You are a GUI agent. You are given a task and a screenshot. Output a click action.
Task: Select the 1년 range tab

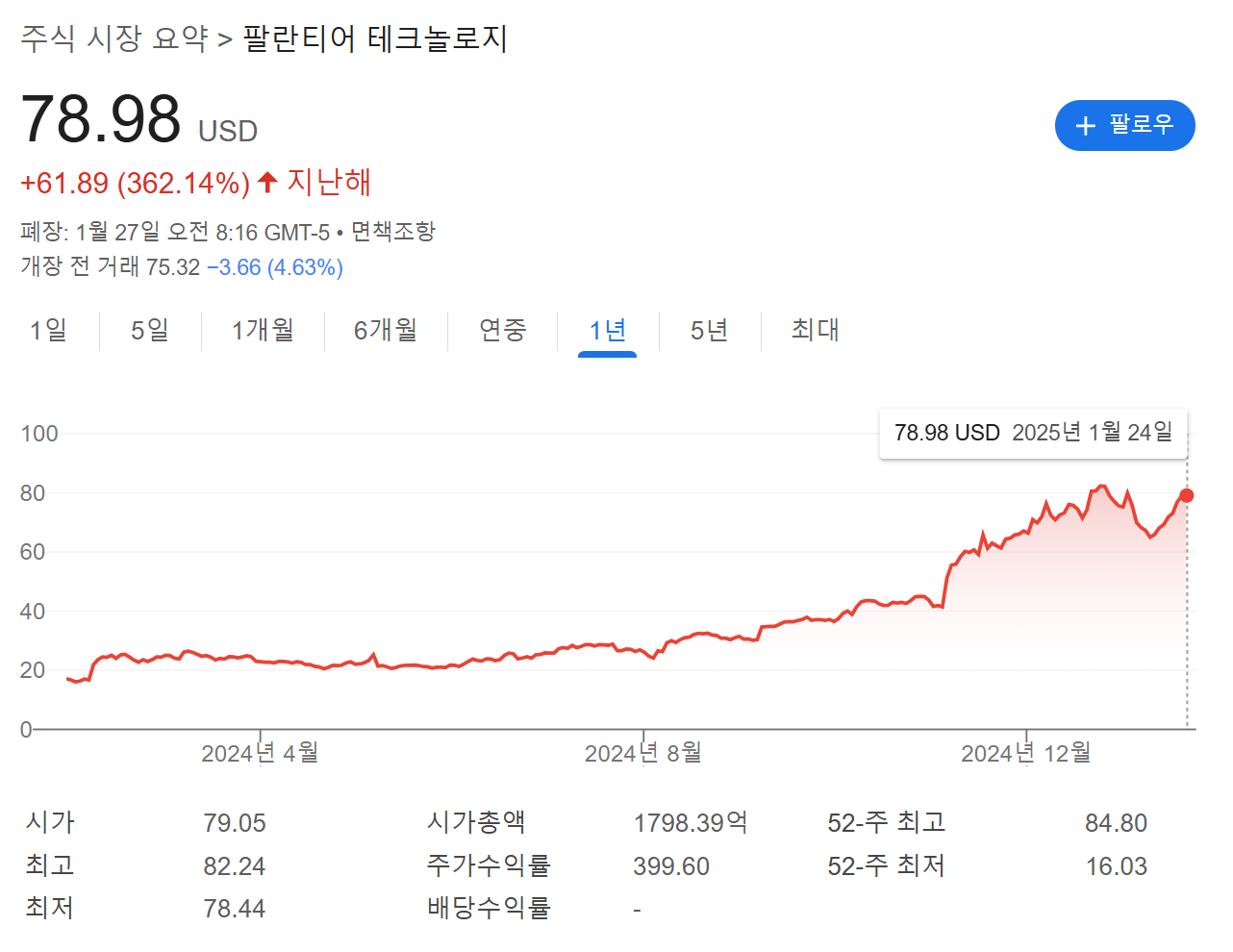coord(608,331)
